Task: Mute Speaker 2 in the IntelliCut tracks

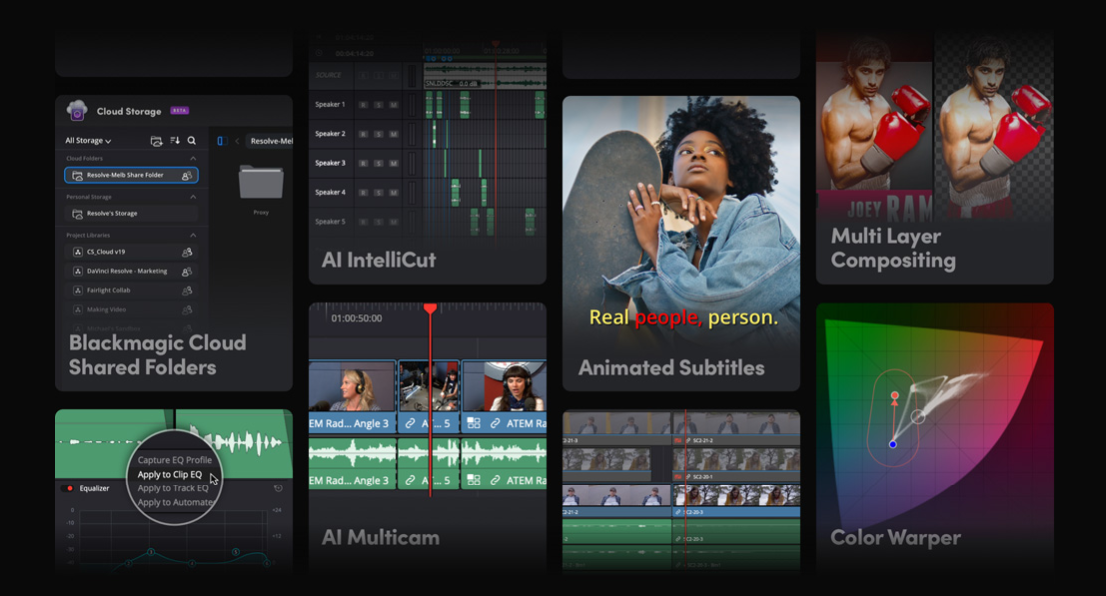Action: coord(394,134)
